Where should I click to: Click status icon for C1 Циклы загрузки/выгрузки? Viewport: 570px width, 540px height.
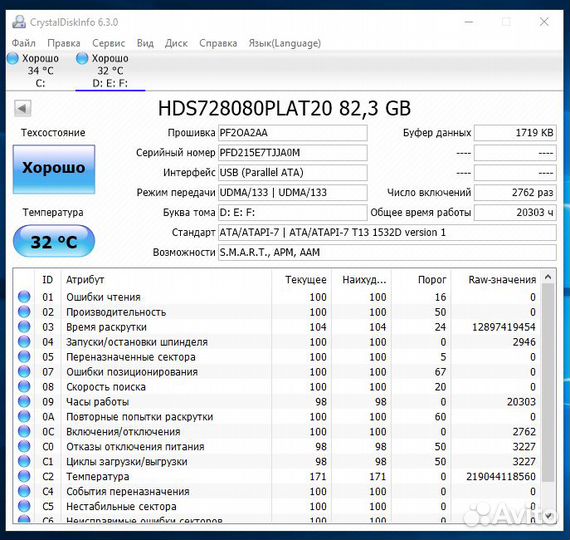click(24, 461)
